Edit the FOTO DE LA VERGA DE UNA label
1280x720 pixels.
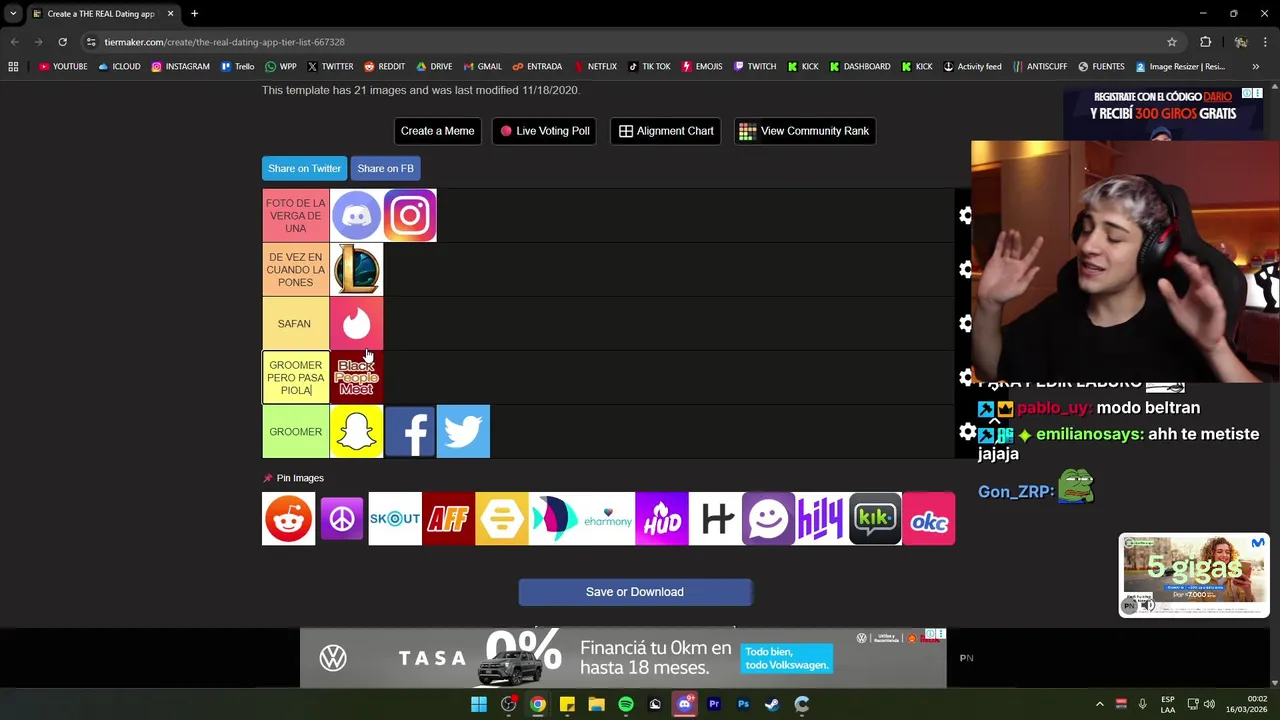point(295,216)
